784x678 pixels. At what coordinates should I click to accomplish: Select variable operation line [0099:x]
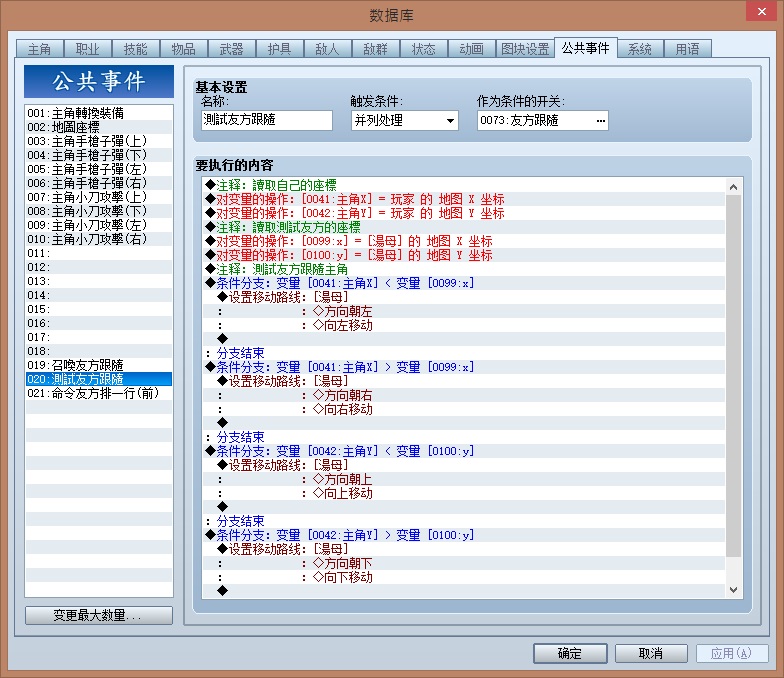464,241
